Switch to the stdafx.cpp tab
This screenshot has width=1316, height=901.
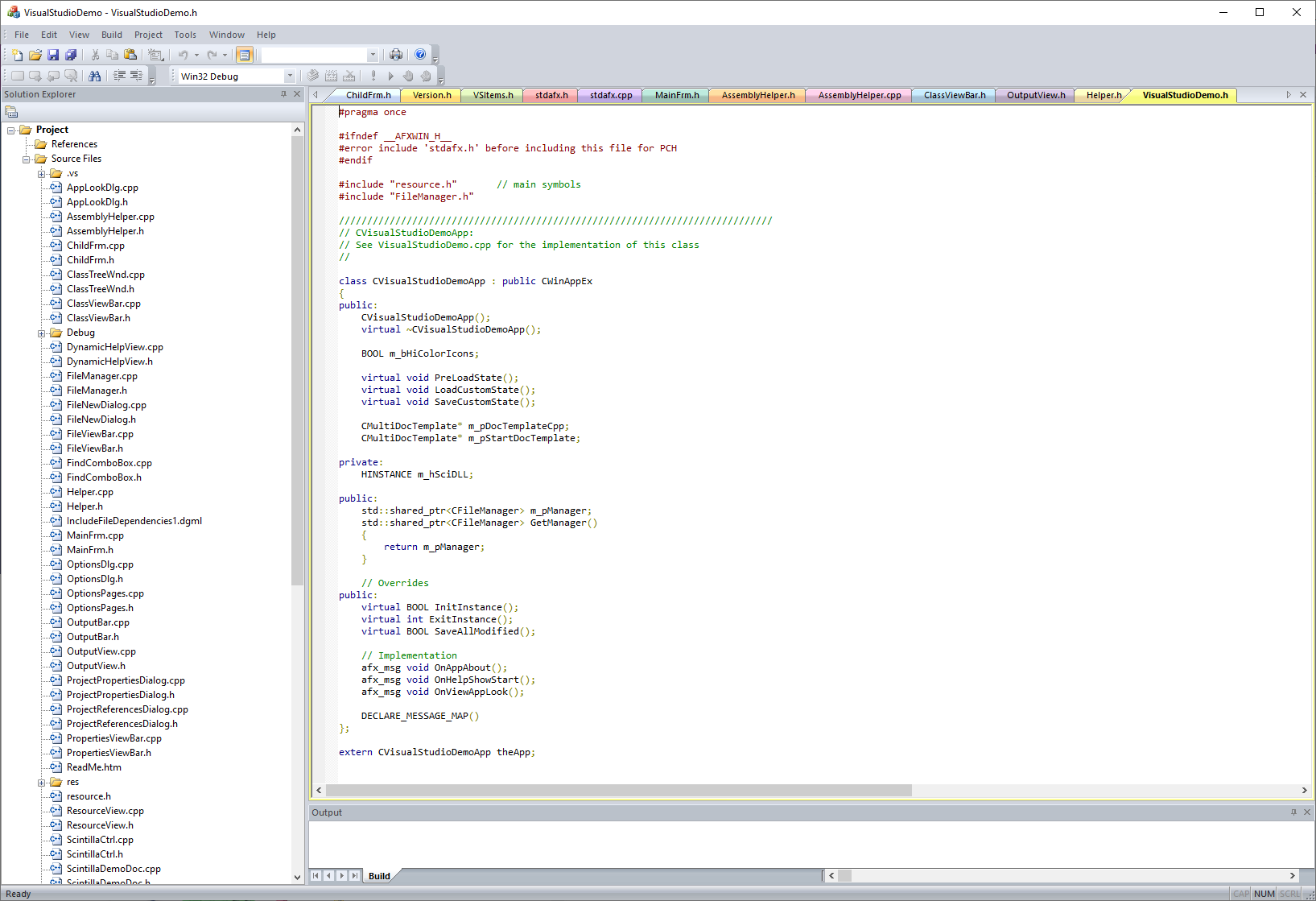click(x=610, y=95)
